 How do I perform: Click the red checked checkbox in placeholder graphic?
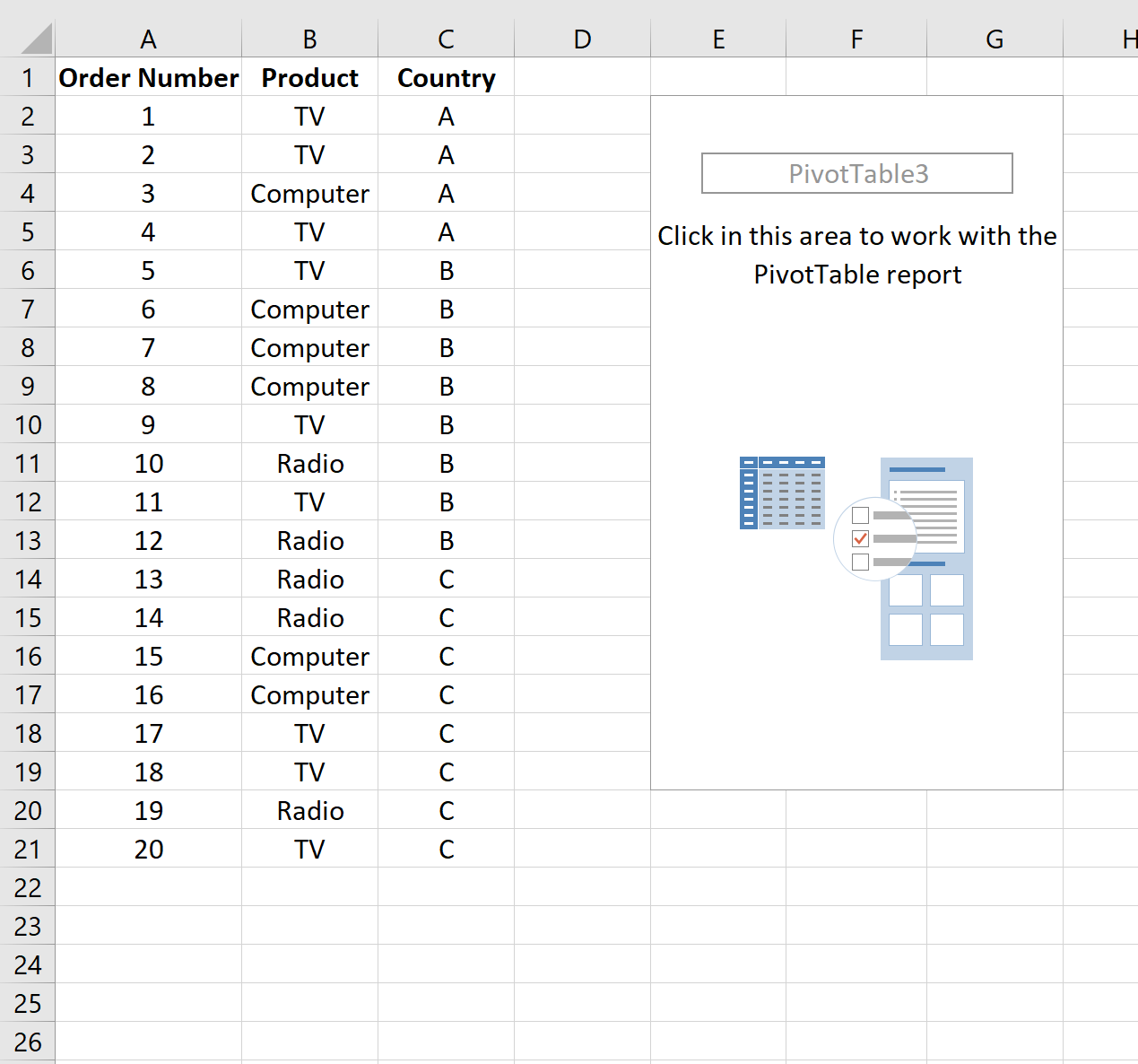pyautogui.click(x=861, y=539)
